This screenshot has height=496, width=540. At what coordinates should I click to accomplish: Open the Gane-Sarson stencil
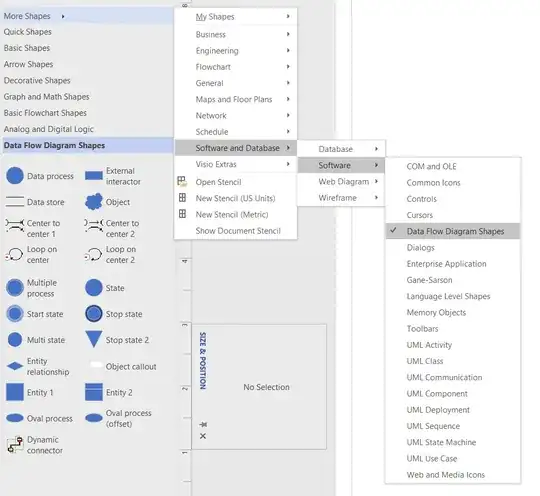[453, 280]
